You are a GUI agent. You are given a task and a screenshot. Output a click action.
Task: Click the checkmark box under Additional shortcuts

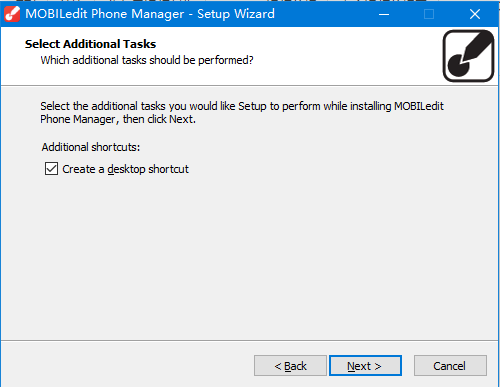tap(51, 169)
